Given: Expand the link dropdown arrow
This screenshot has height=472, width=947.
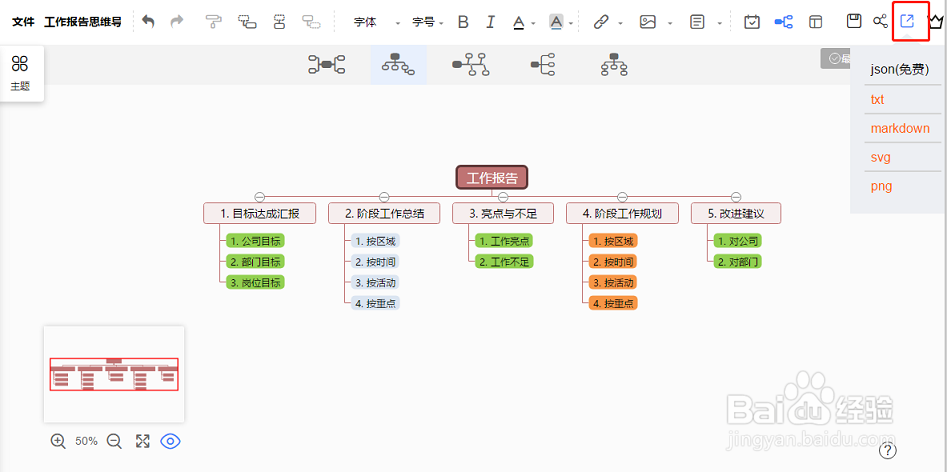Looking at the screenshot, I should (x=621, y=24).
